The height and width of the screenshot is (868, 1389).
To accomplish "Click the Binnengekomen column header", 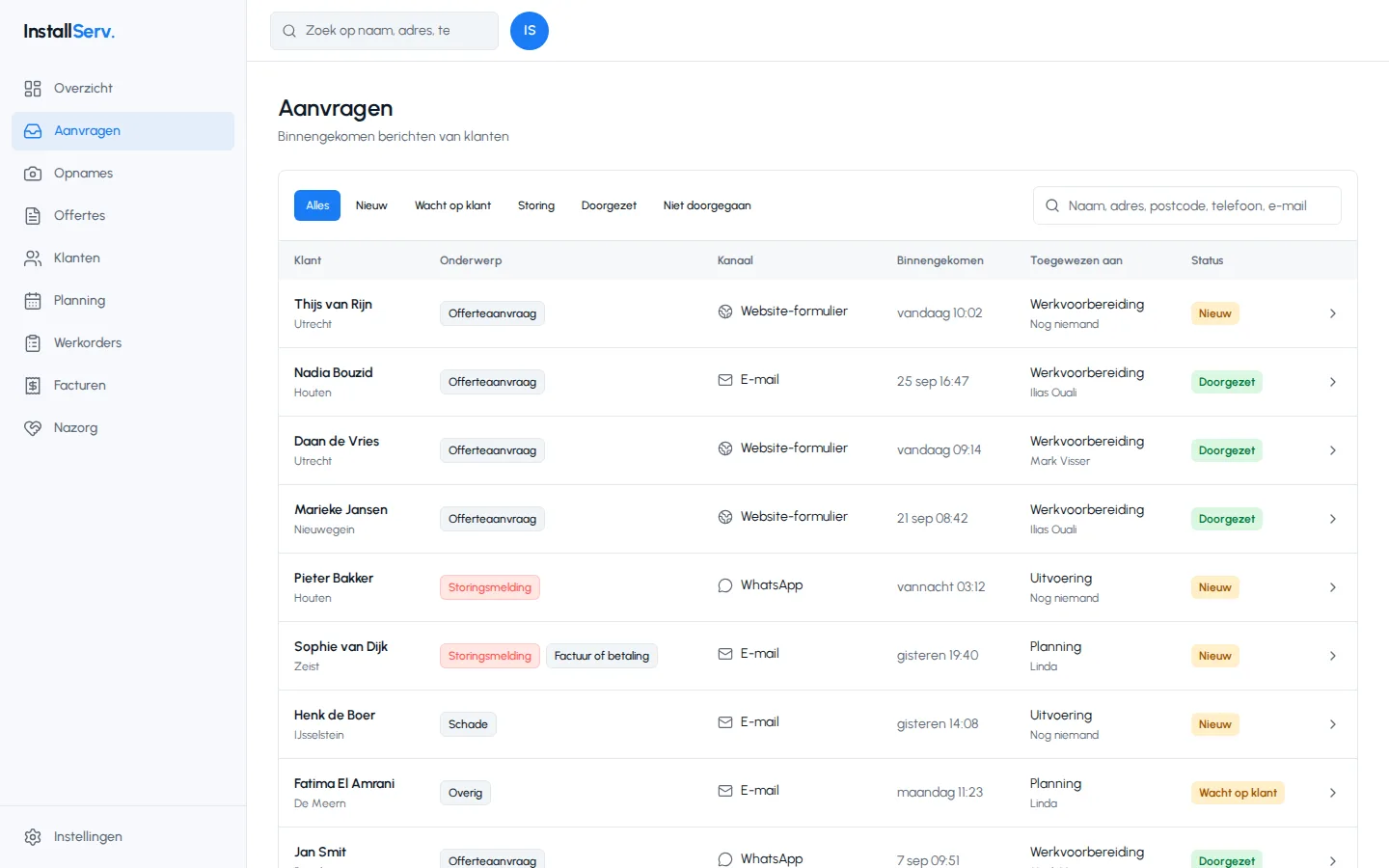I will coord(940,260).
